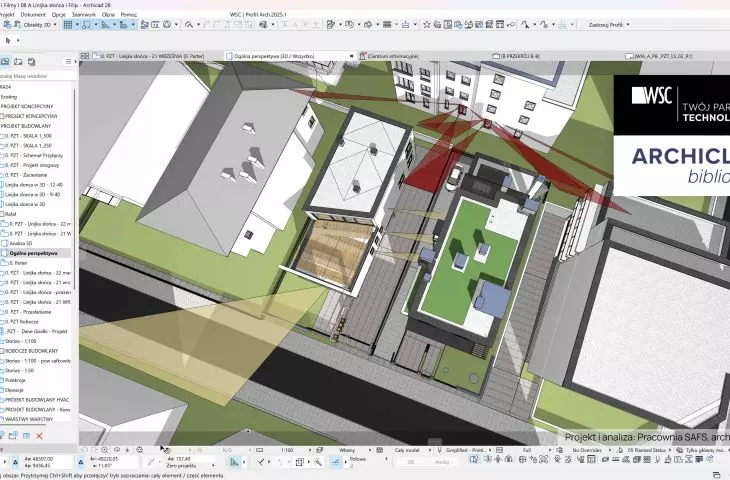Open the Navigator options hamburger menu
The width and height of the screenshot is (730, 480).
coord(68,61)
